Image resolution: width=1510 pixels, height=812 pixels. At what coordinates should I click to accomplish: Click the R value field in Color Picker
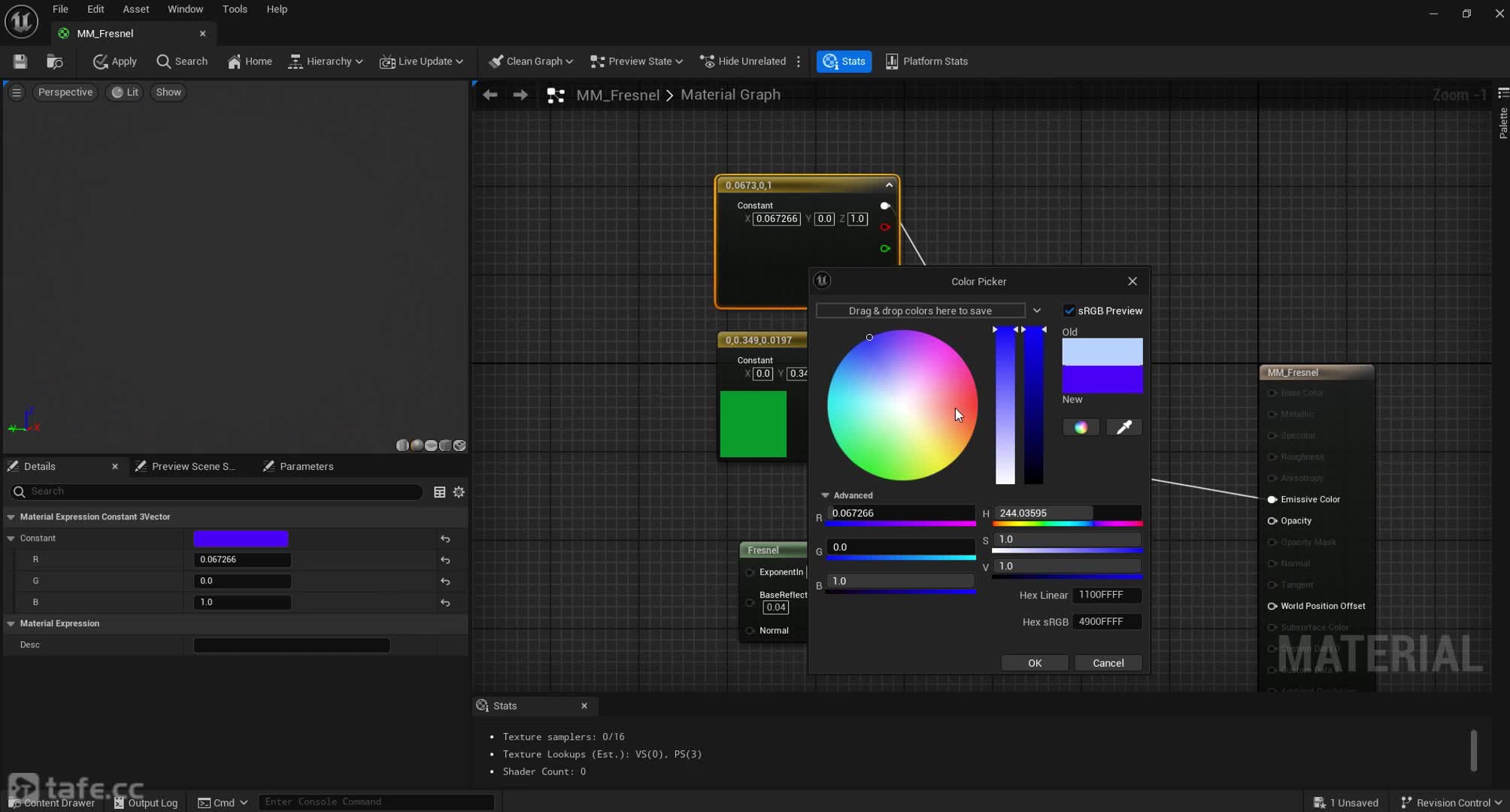tap(901, 514)
